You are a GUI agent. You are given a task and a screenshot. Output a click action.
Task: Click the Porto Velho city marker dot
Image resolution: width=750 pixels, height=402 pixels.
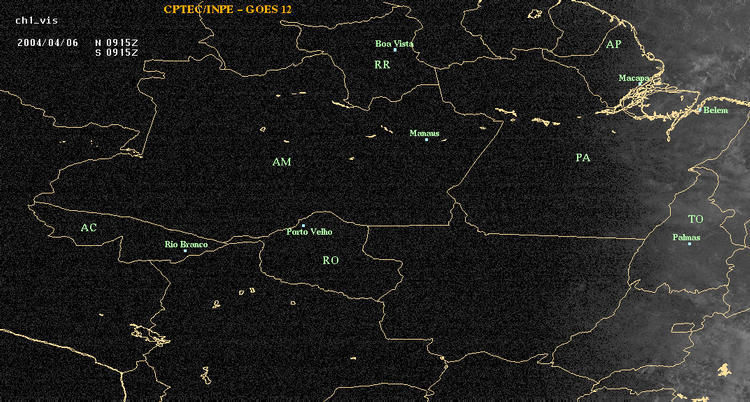(x=303, y=225)
